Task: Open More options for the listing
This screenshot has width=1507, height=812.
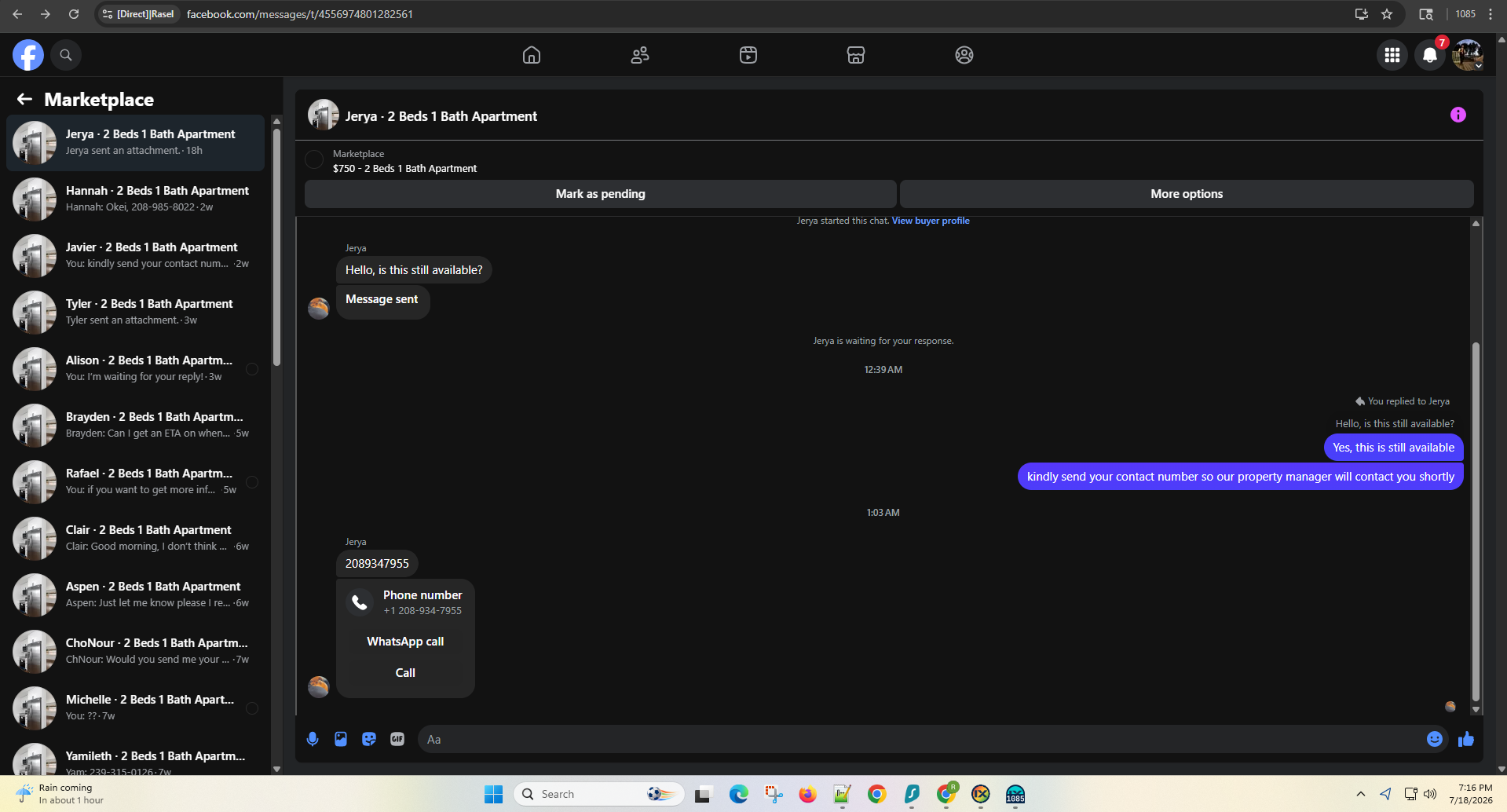Action: pyautogui.click(x=1187, y=194)
